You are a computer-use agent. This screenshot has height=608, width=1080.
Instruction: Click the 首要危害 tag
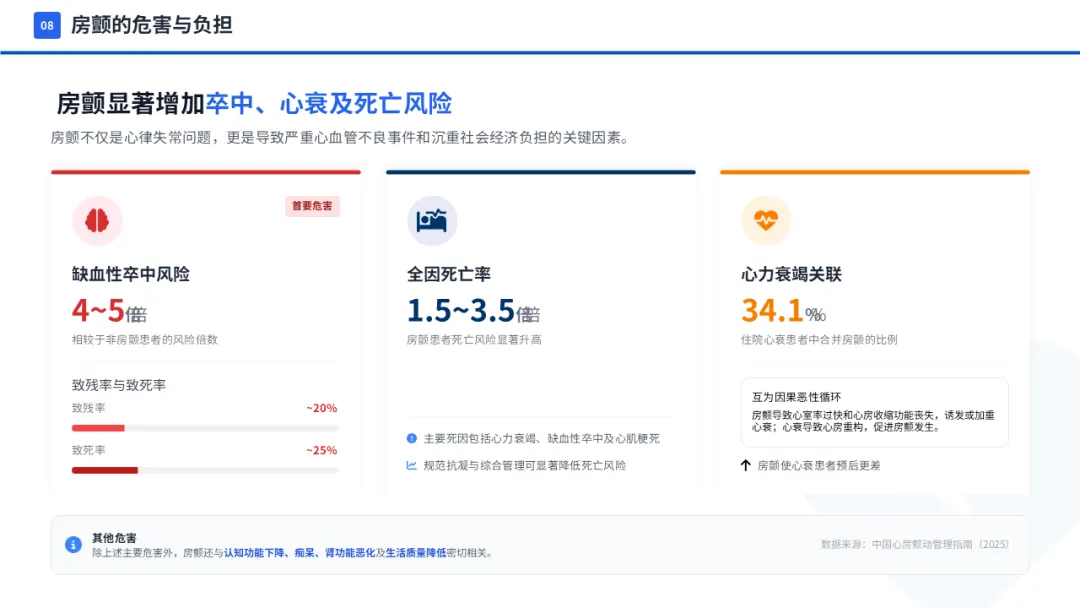312,206
